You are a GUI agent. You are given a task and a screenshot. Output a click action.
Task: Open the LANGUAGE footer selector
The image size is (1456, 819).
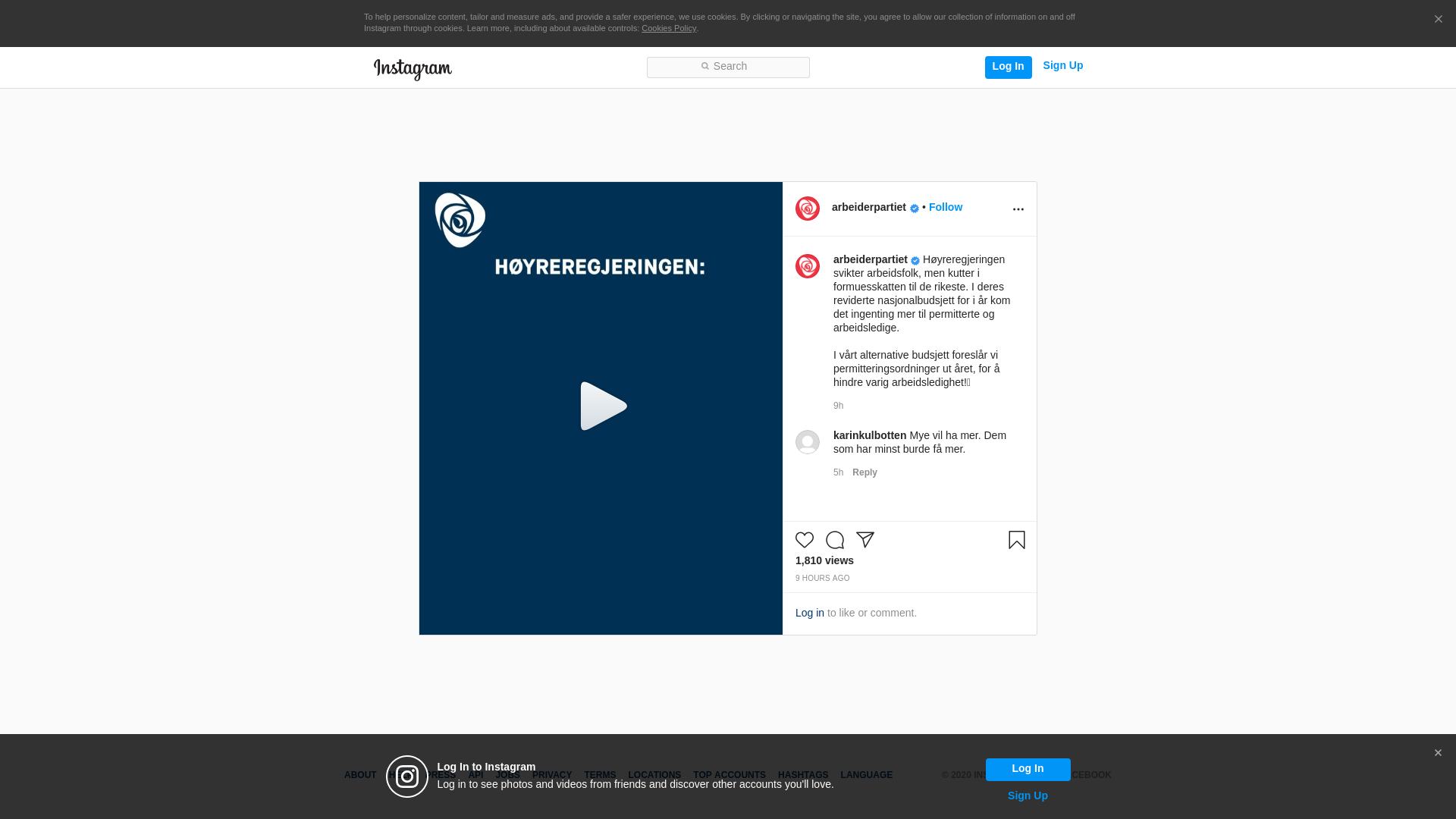[866, 775]
